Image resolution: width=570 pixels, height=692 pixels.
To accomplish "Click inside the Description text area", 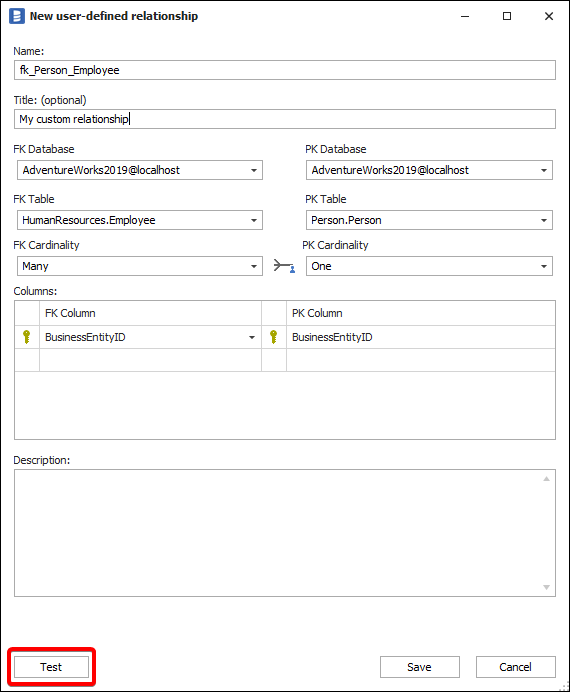I will click(278, 533).
